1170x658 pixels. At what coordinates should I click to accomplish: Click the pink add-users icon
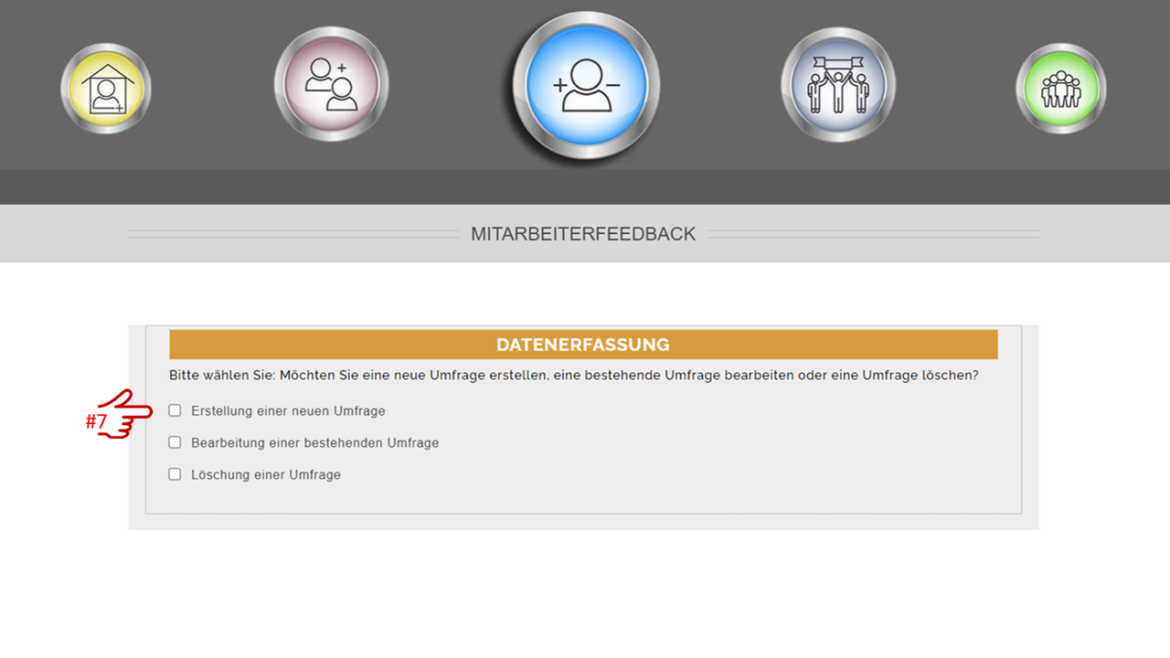click(331, 84)
